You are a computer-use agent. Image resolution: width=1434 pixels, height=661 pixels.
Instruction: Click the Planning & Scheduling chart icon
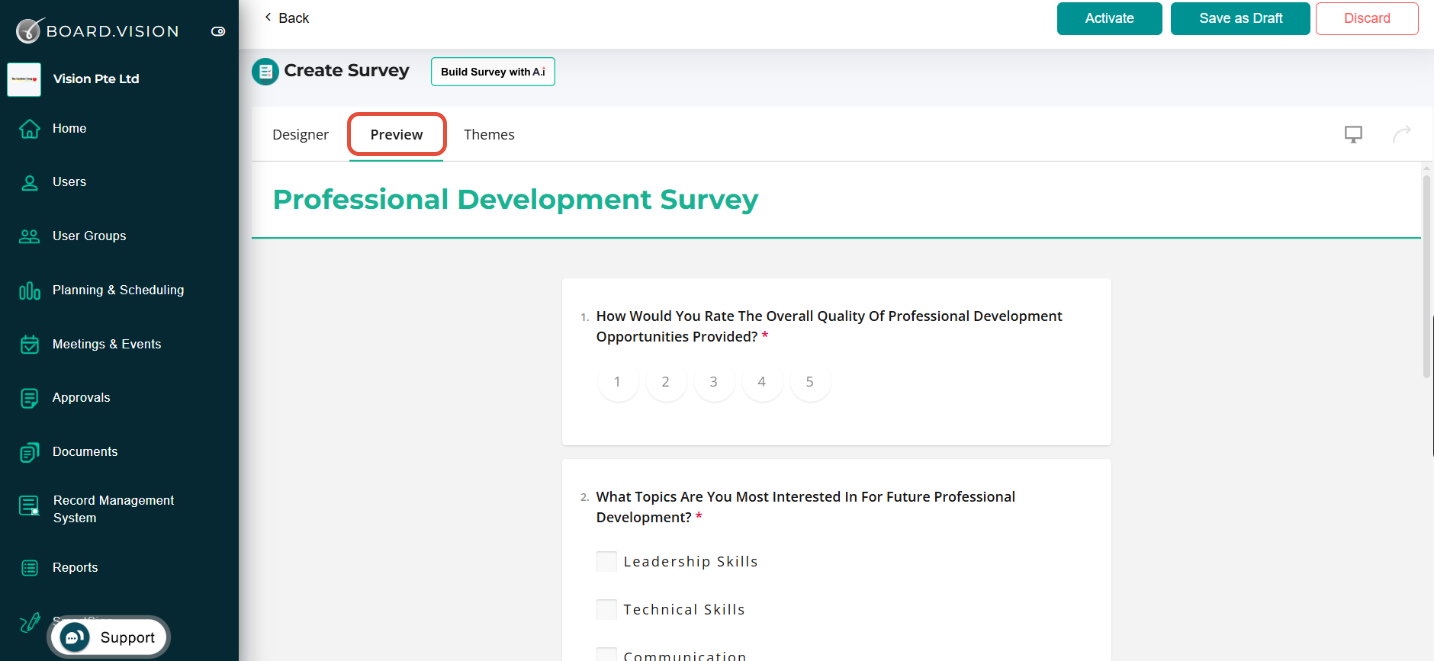[30, 290]
